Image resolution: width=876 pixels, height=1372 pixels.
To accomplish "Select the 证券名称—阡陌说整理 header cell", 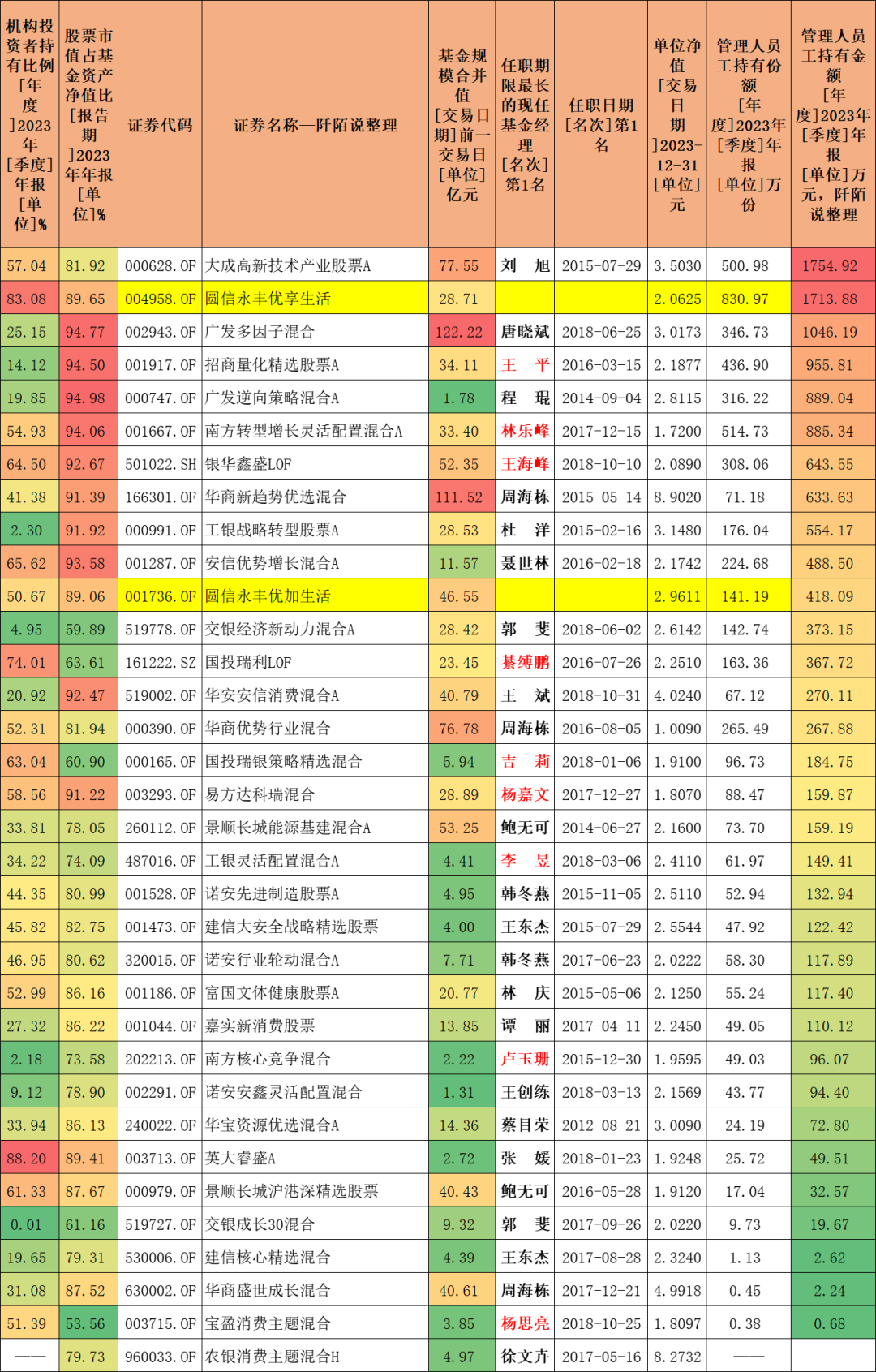I will [316, 126].
